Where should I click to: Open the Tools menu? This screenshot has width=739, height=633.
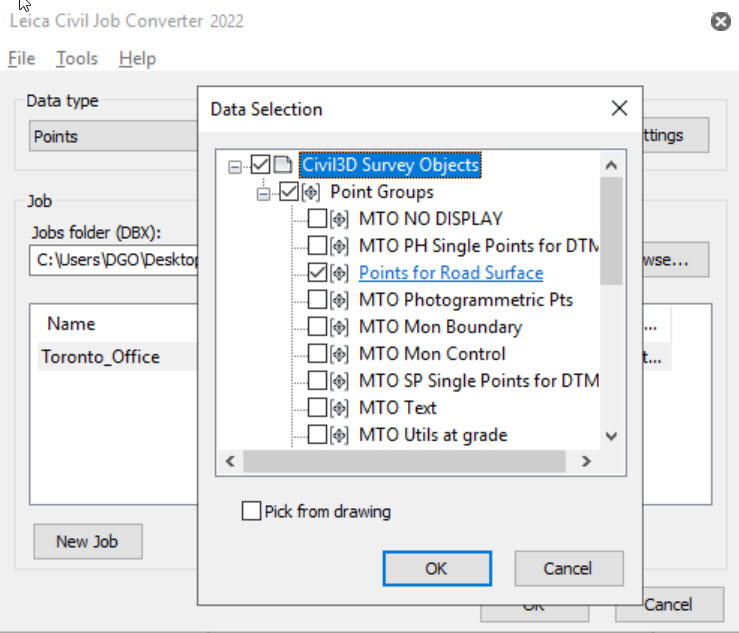tap(77, 59)
